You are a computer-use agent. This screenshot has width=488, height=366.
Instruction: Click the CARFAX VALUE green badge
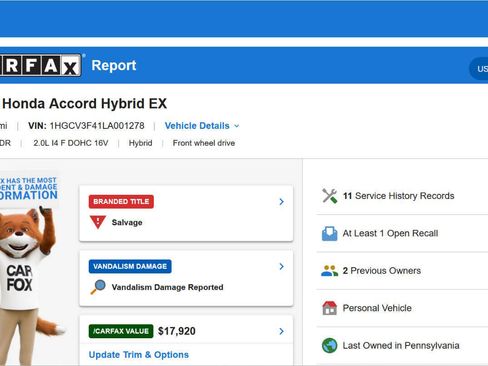121,331
